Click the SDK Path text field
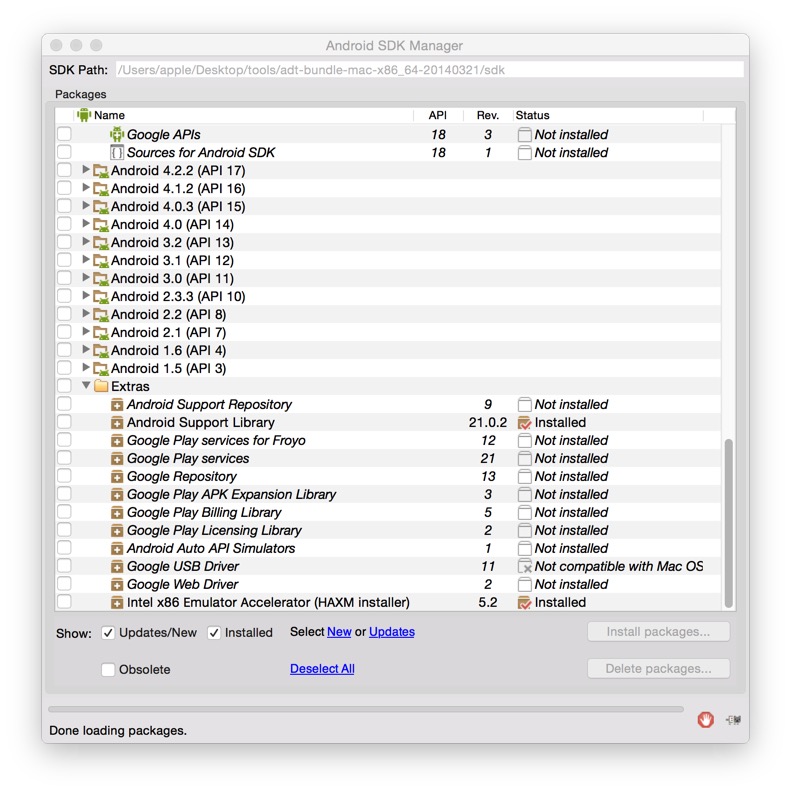Image resolution: width=791 pixels, height=793 pixels. click(x=430, y=70)
